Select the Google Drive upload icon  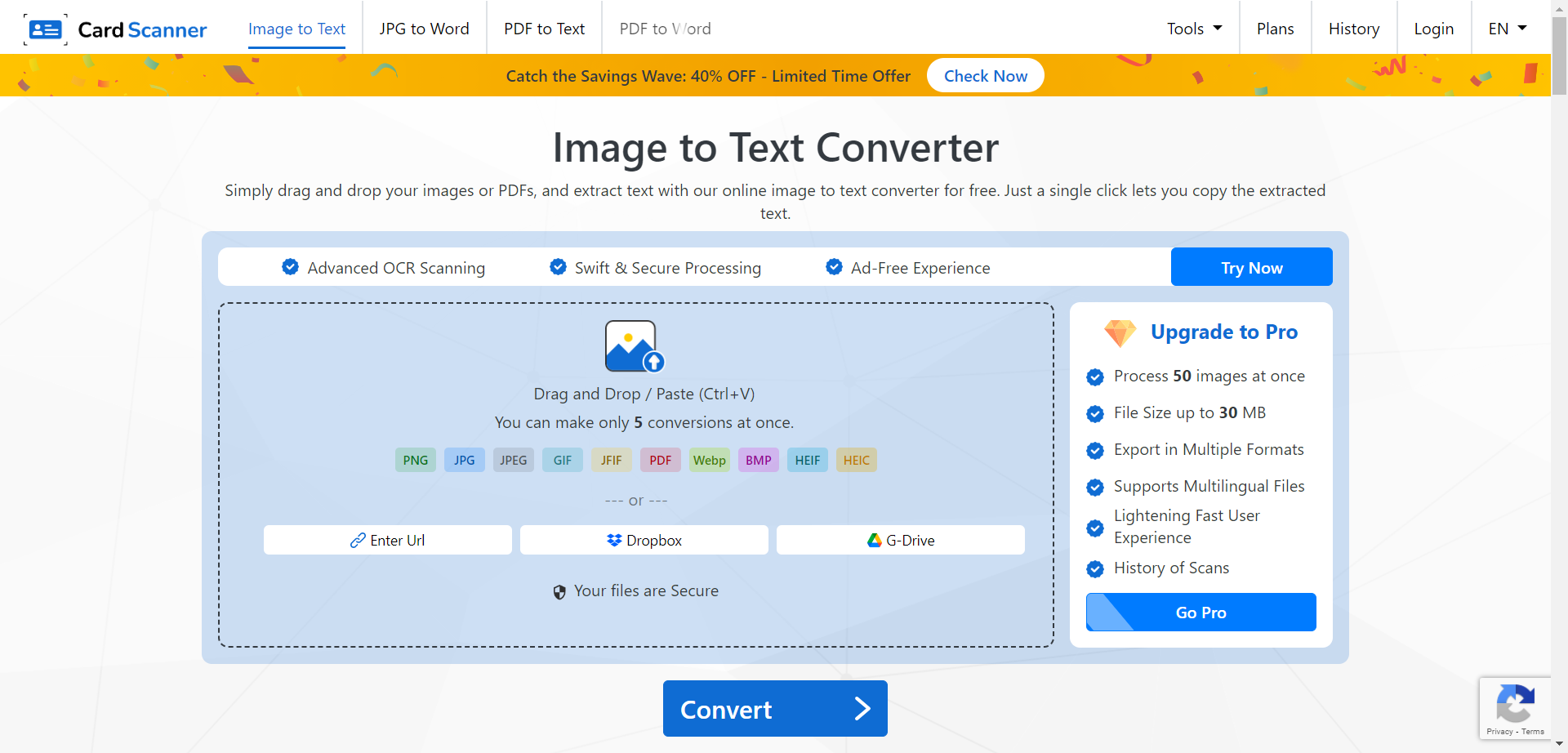point(873,540)
